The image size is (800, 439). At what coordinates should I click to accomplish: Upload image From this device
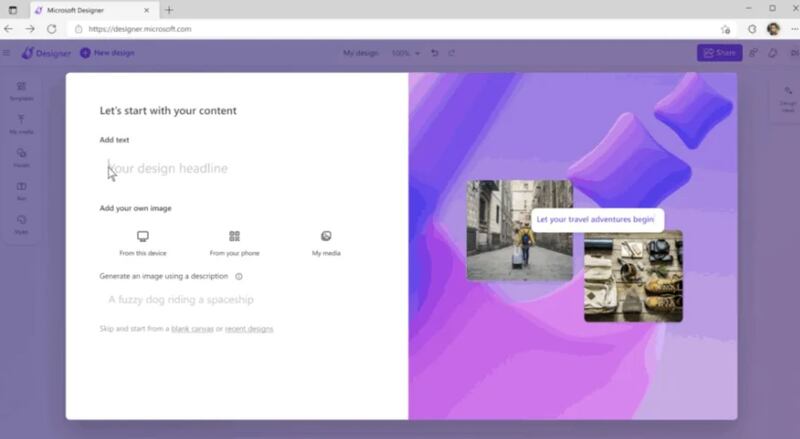(x=143, y=243)
